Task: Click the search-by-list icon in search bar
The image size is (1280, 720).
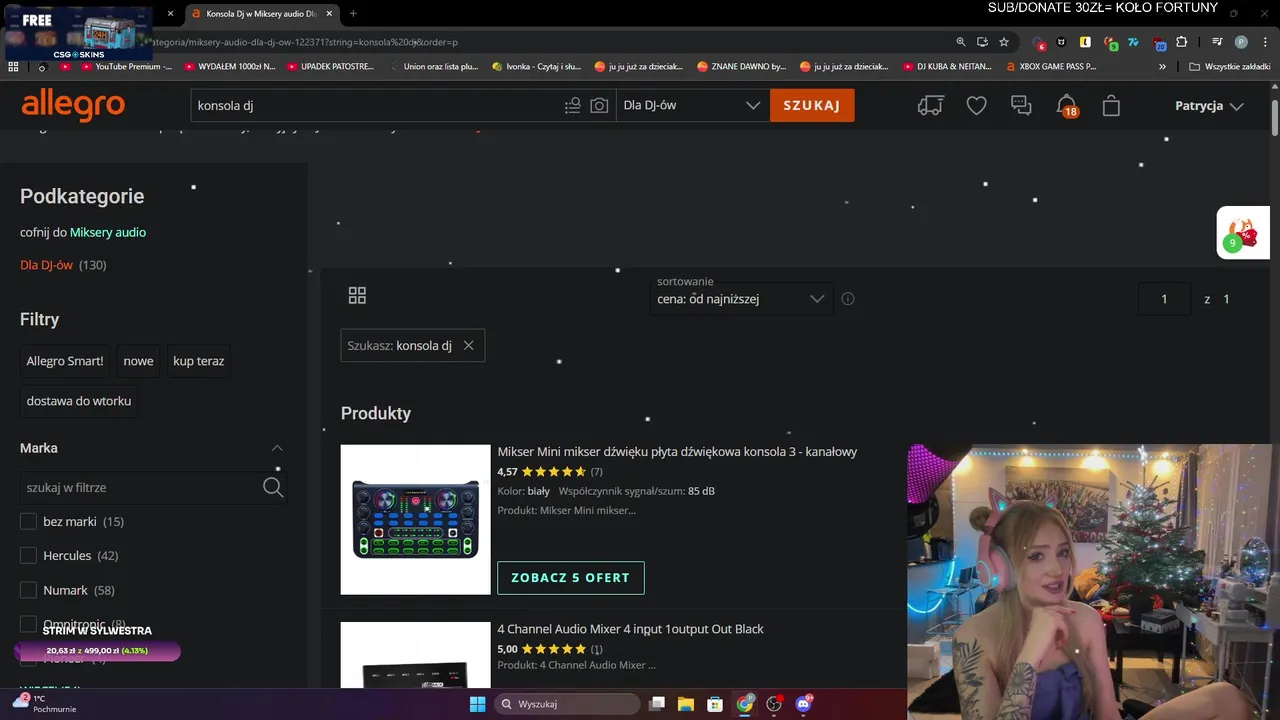Action: (x=572, y=105)
